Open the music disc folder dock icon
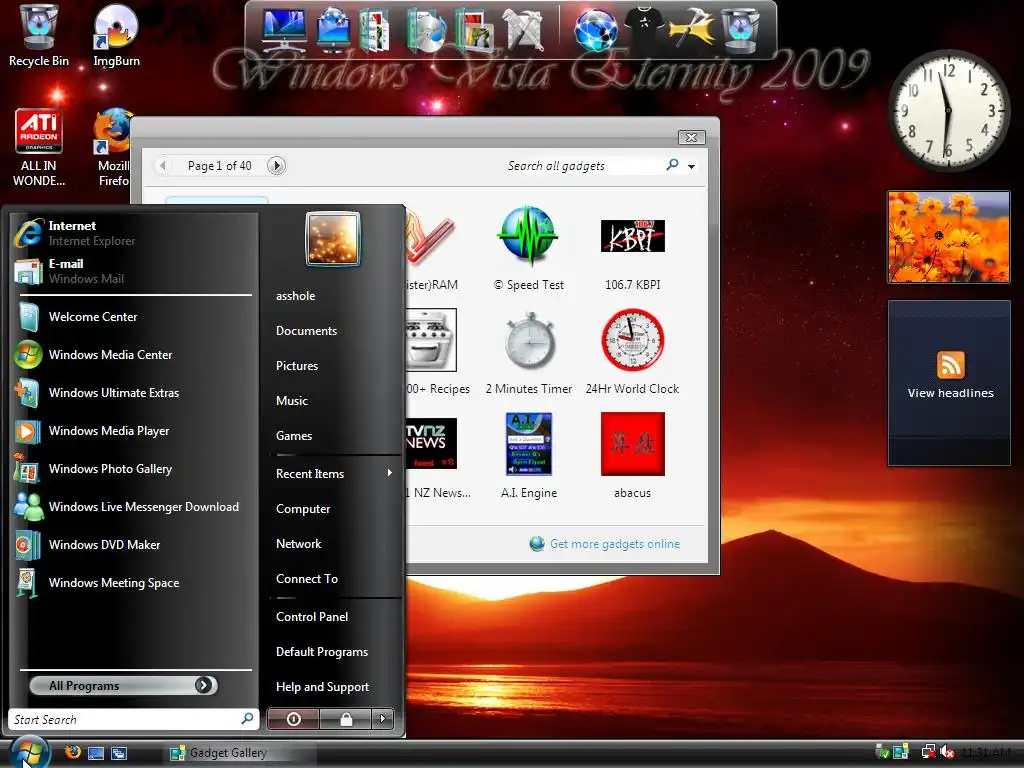 point(425,29)
